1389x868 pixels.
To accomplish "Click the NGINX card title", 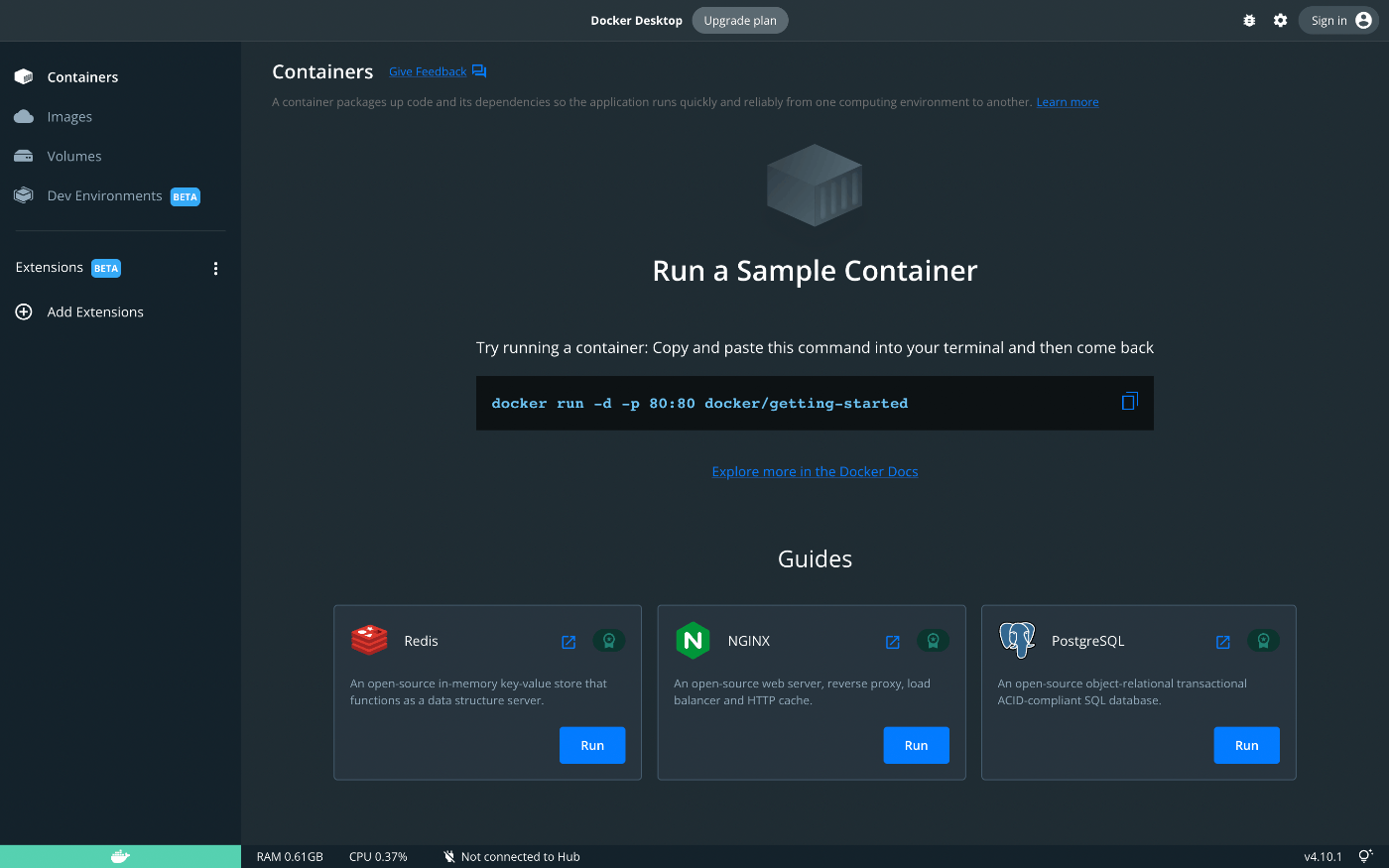I will pyautogui.click(x=749, y=641).
